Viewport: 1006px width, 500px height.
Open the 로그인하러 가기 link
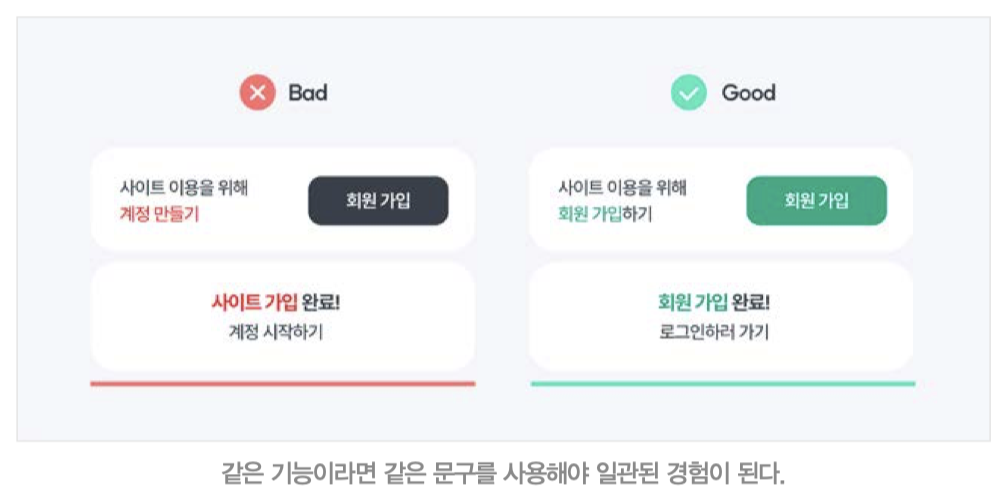[714, 332]
